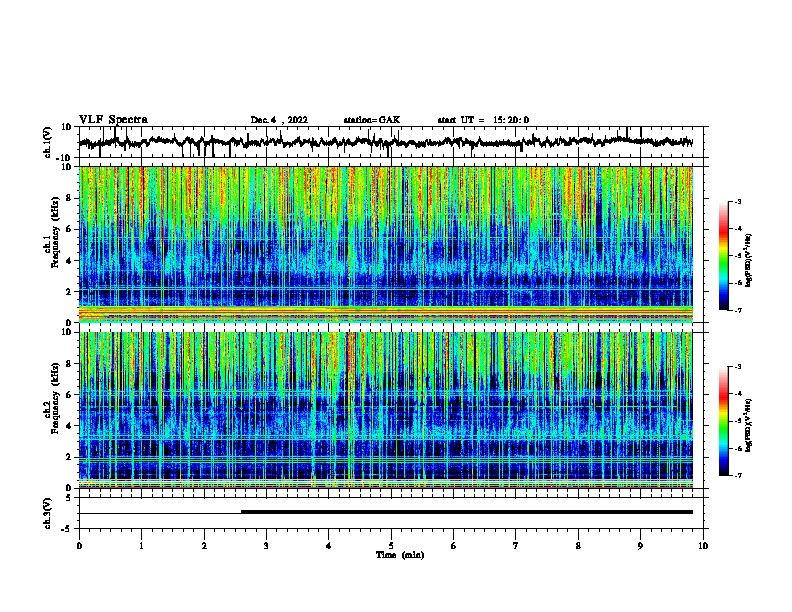Click inside the ch.1 spectrogram panel
This screenshot has height=612, width=792.
[386, 244]
